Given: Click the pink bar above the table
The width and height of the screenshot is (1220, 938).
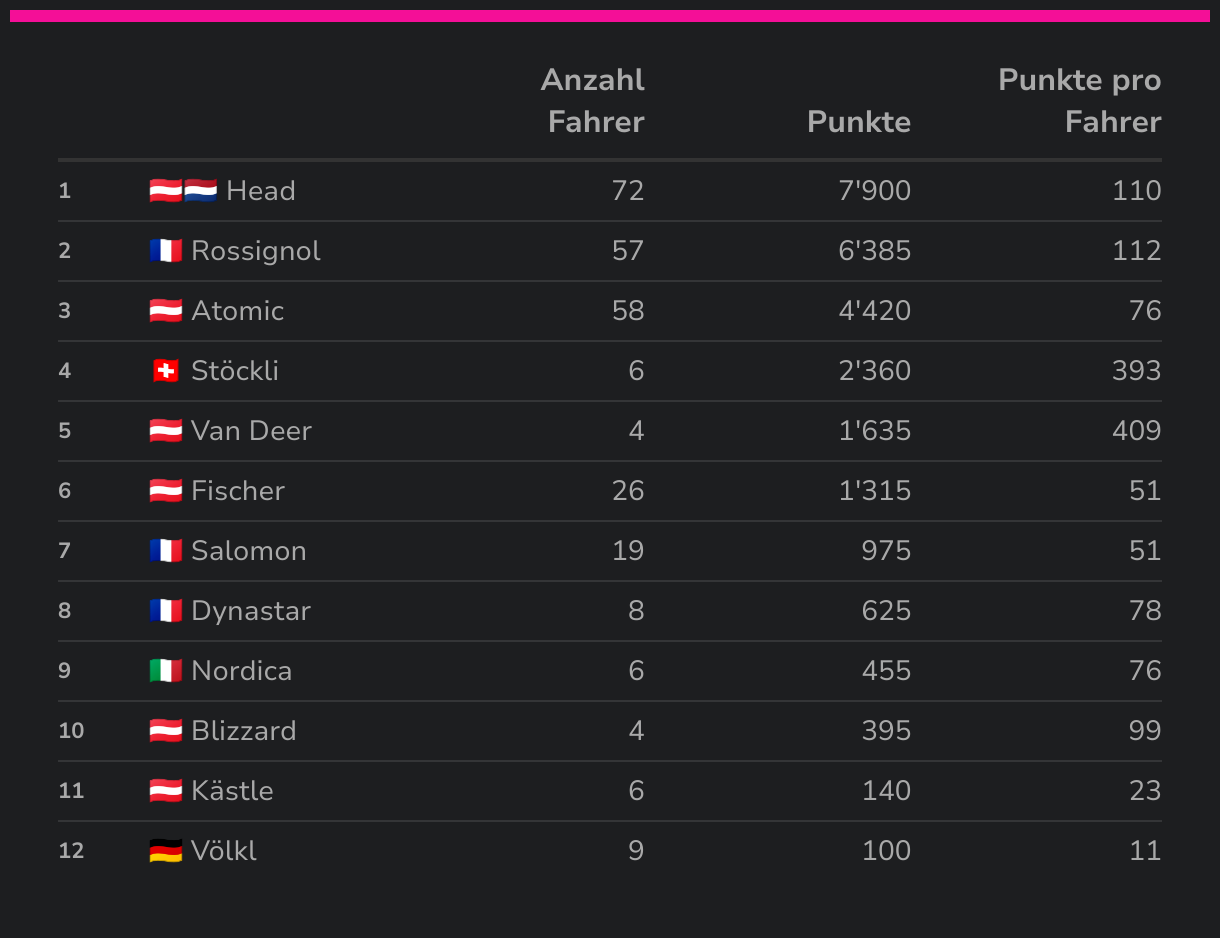Looking at the screenshot, I should [610, 16].
